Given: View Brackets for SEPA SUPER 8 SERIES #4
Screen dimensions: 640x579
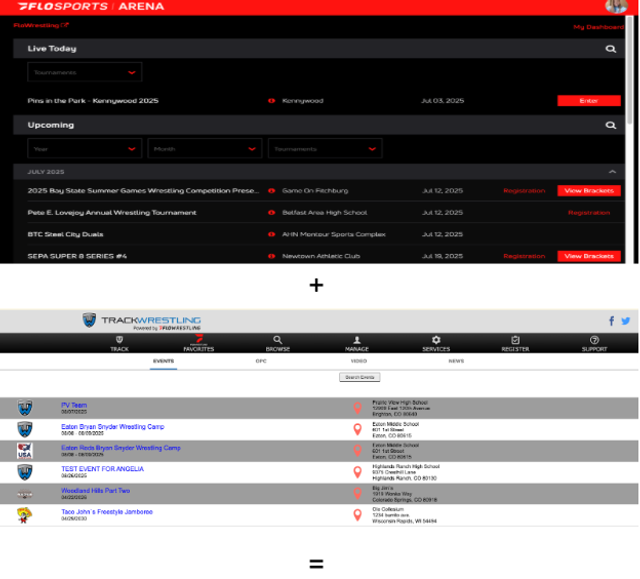Looking at the screenshot, I should click(589, 256).
